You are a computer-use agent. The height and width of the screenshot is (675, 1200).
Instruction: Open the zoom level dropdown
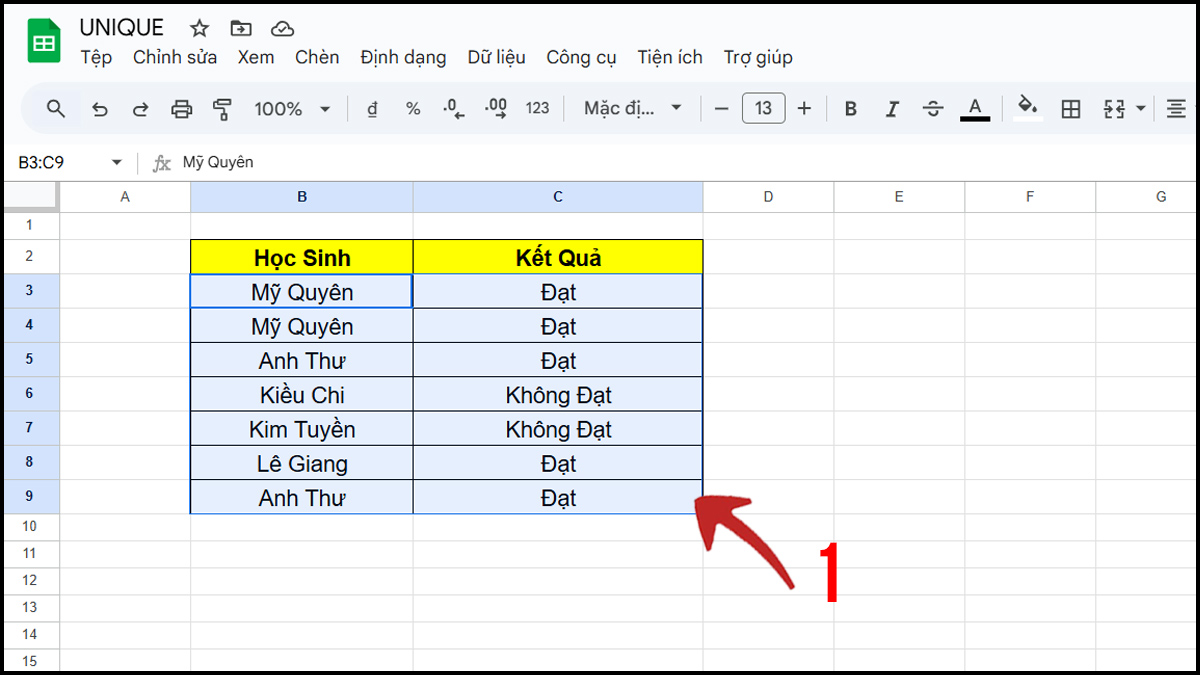tap(292, 108)
